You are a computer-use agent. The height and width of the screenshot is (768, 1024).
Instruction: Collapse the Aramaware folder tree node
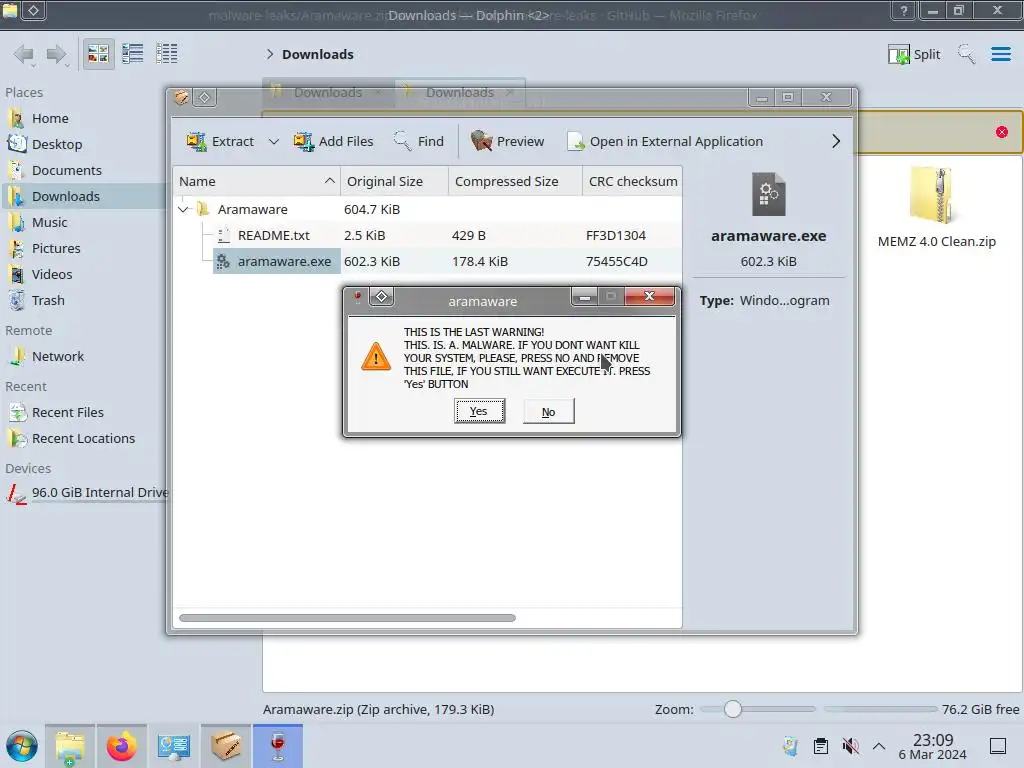[x=184, y=209]
